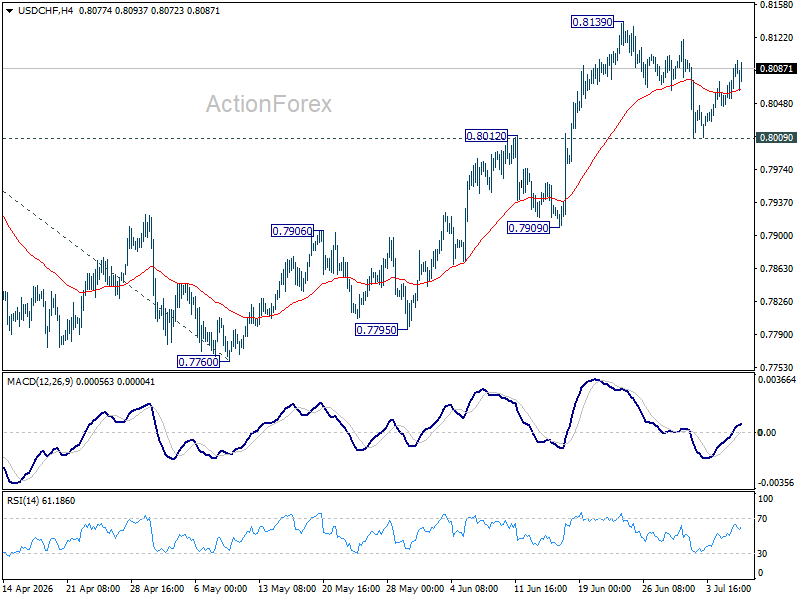
Task: Click the 0.78260 price axis value
Action: tap(776, 302)
